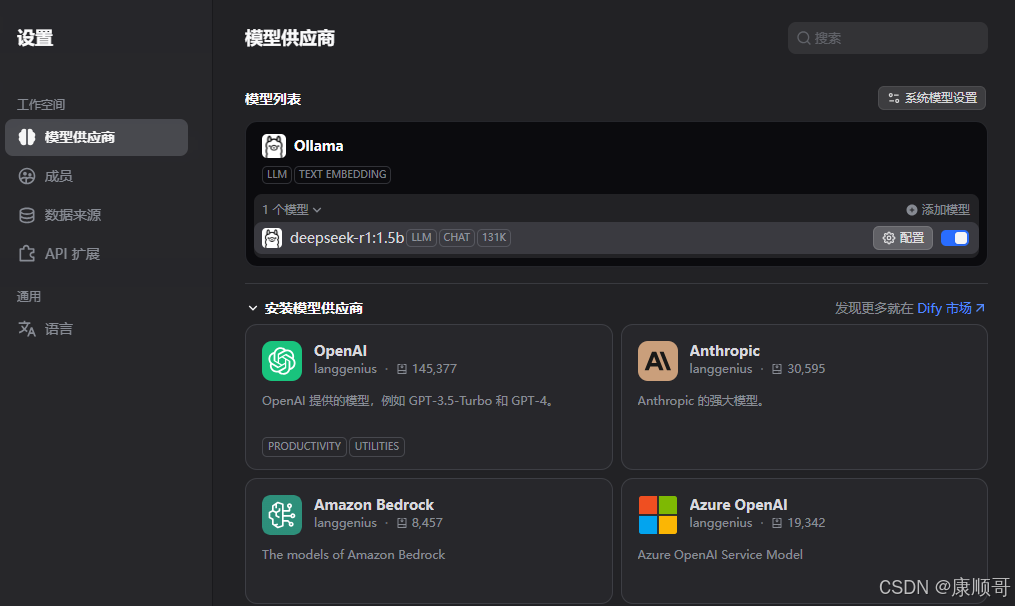Viewport: 1015px width, 606px height.
Task: Open the API 扩展 settings section
Action: pos(72,254)
